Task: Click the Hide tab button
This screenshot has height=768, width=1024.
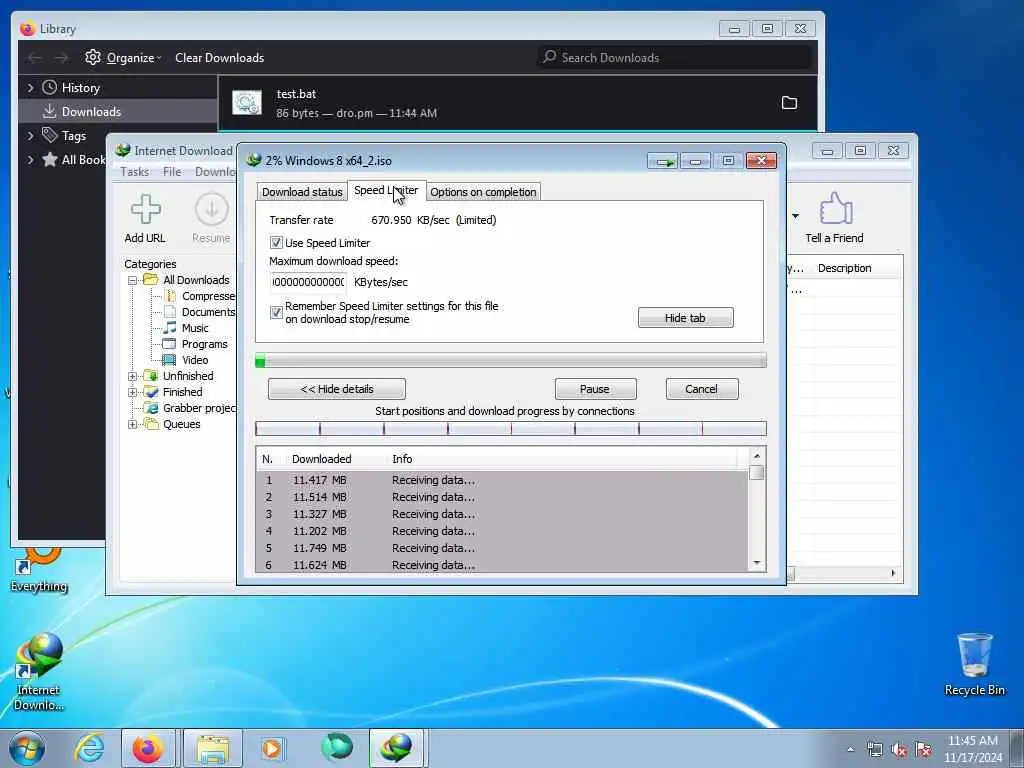Action: pos(686,318)
